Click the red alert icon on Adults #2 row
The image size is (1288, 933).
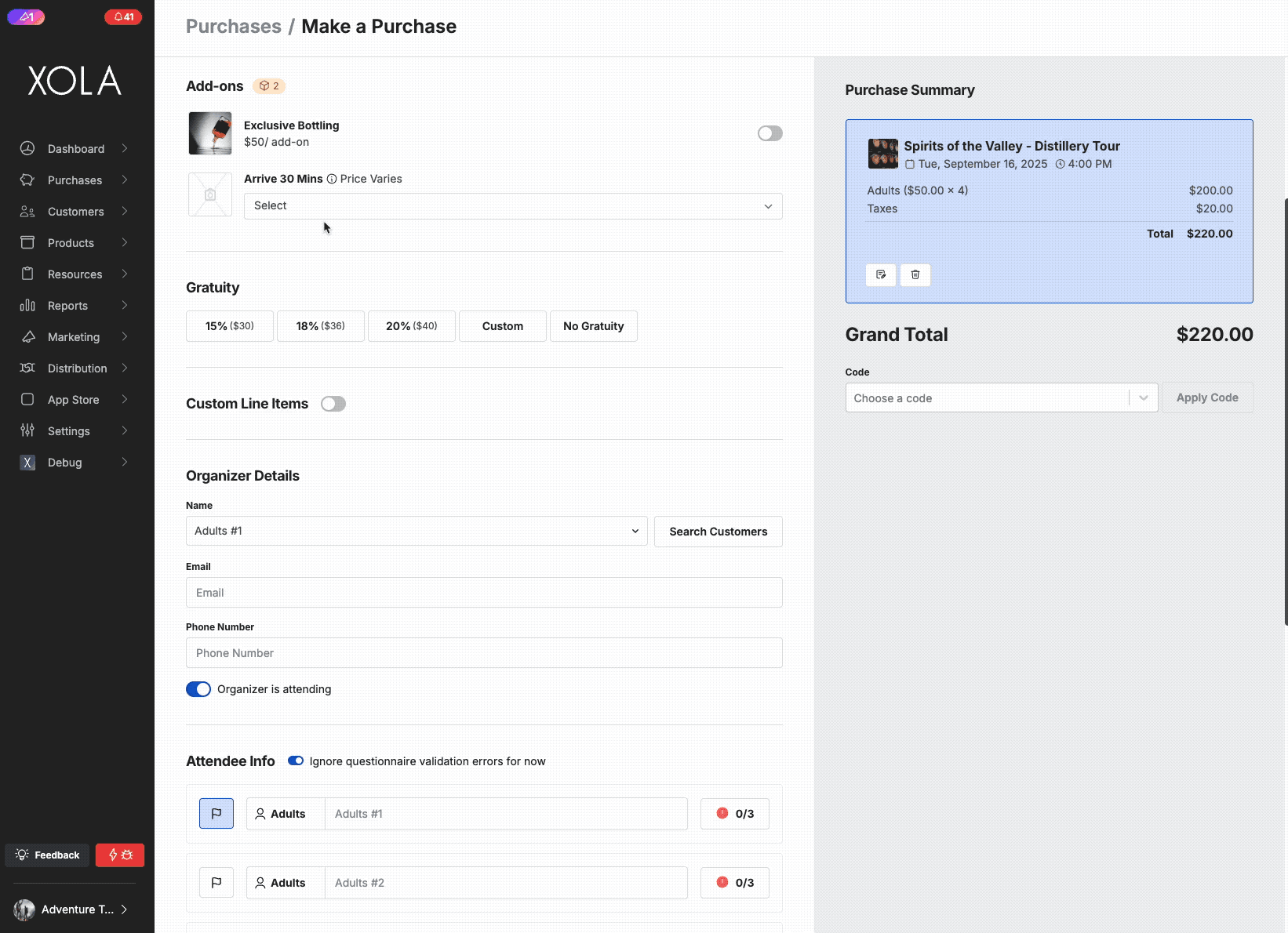coord(722,882)
